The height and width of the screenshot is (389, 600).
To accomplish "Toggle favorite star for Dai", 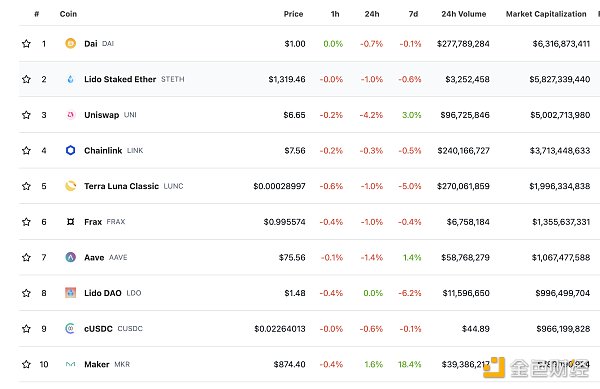I will (x=26, y=43).
